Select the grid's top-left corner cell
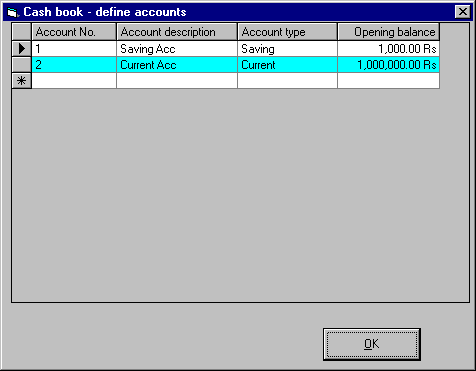 coord(22,32)
